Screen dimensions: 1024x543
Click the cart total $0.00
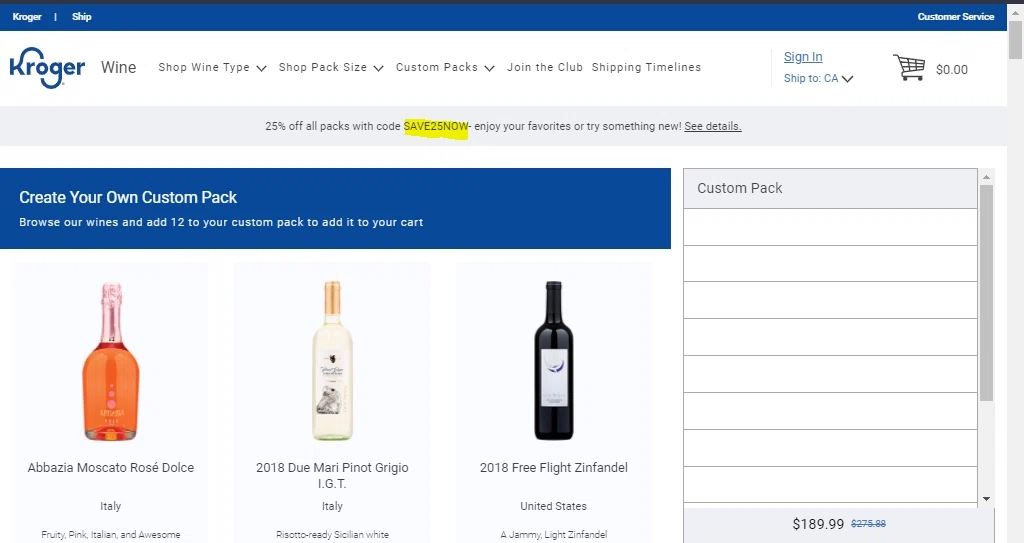coord(952,70)
